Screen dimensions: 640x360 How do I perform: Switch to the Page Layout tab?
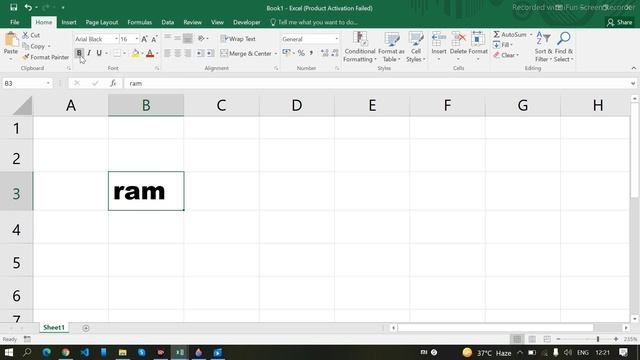click(102, 22)
